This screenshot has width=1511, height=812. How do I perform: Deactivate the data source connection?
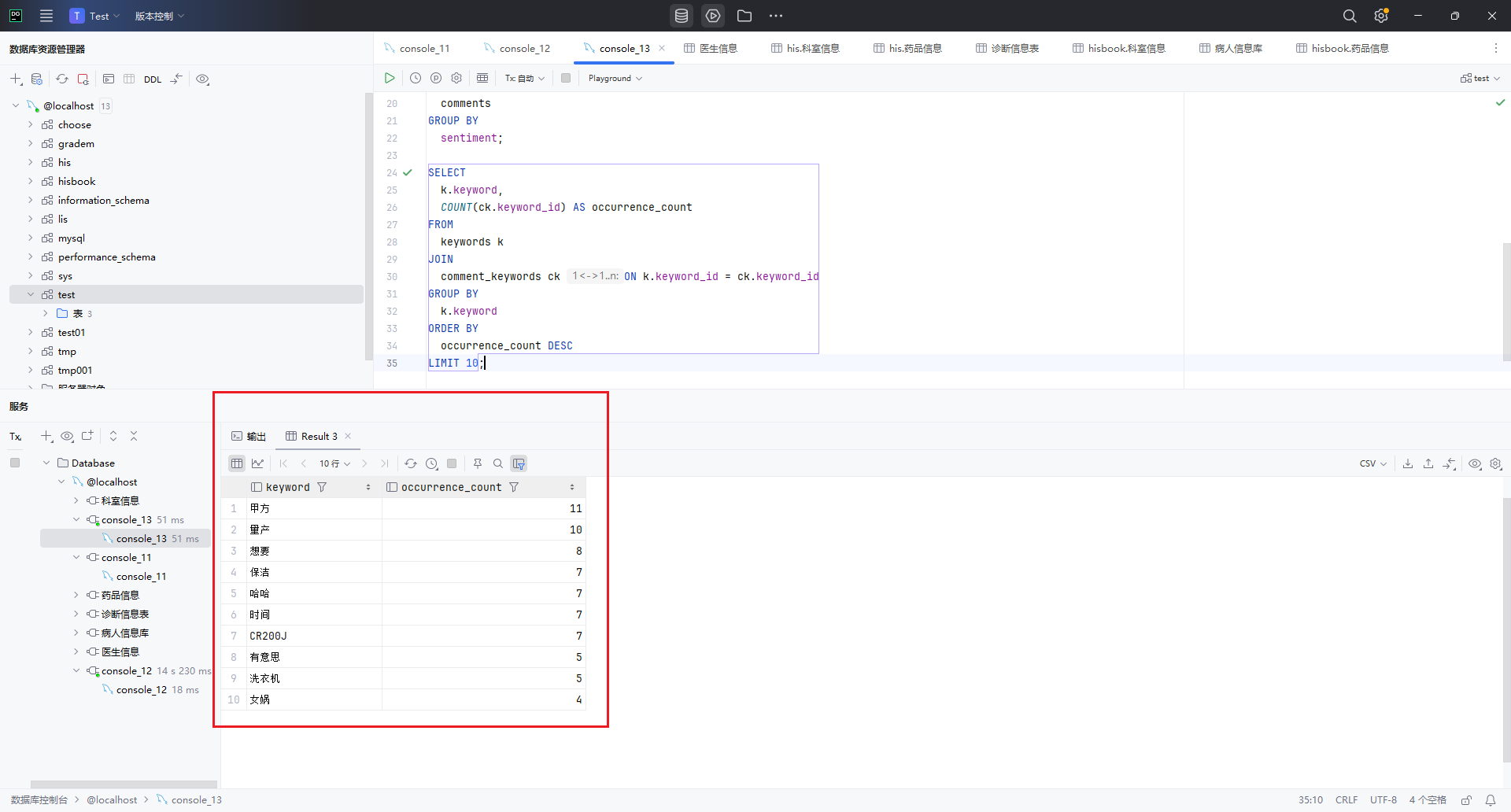[x=83, y=79]
